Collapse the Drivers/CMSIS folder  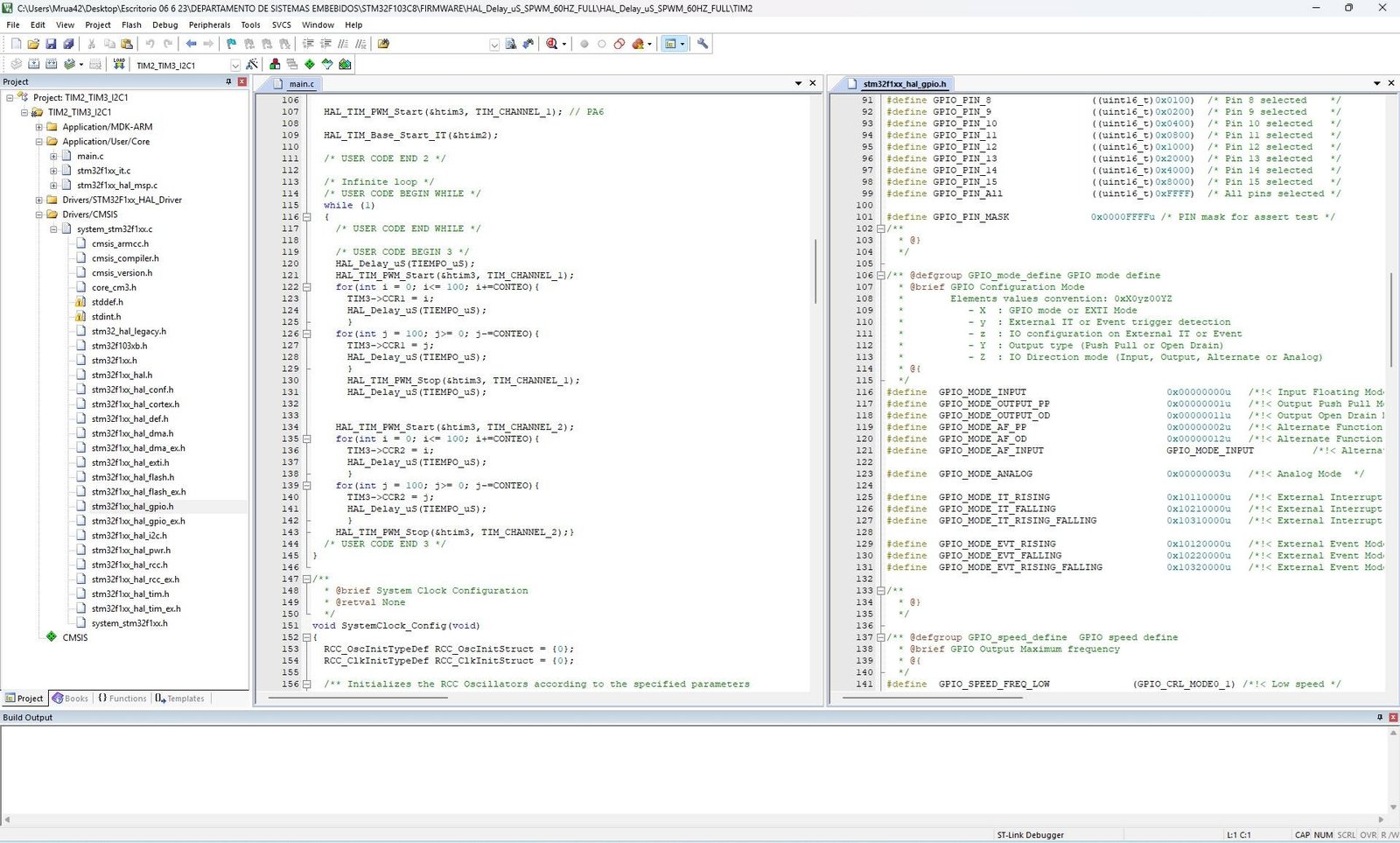pyautogui.click(x=38, y=214)
